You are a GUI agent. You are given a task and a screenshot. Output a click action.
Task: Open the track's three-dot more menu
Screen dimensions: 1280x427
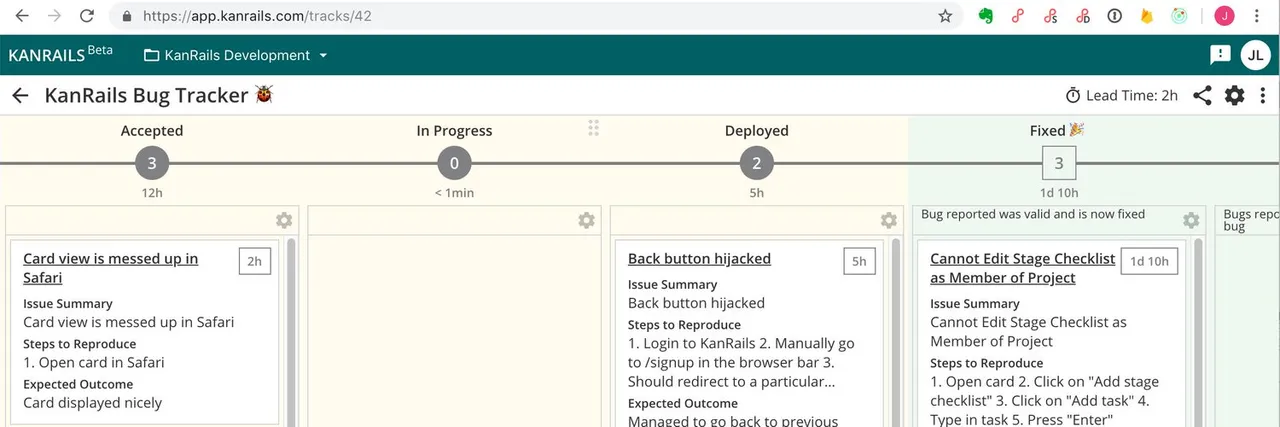coord(1263,95)
